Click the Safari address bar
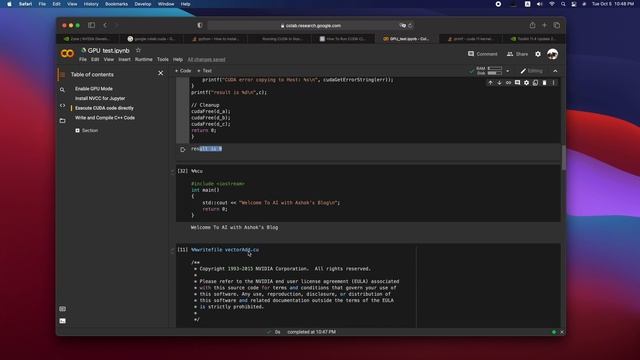This screenshot has height=360, width=640. click(x=311, y=25)
